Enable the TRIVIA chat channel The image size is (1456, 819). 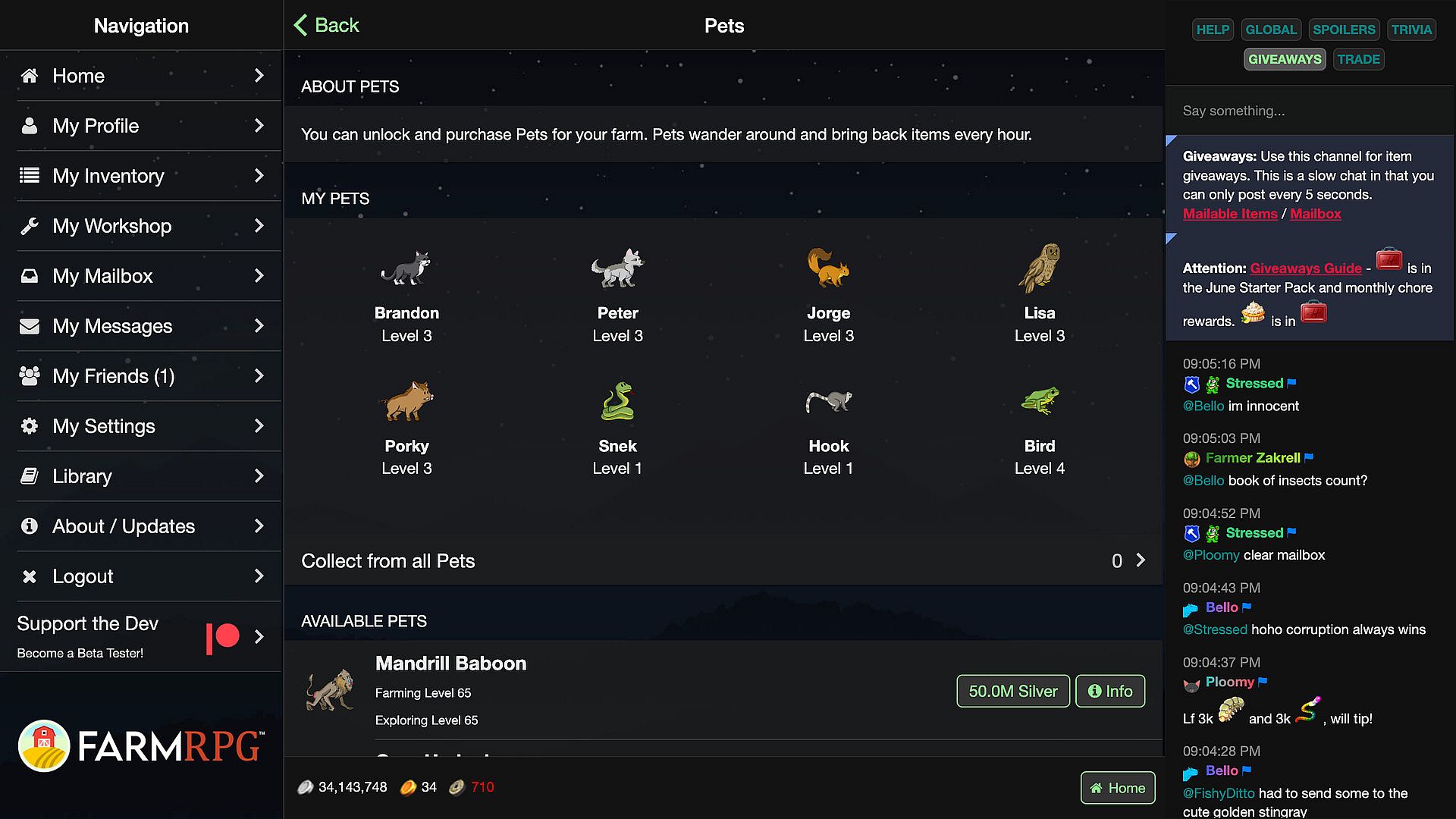(x=1411, y=30)
